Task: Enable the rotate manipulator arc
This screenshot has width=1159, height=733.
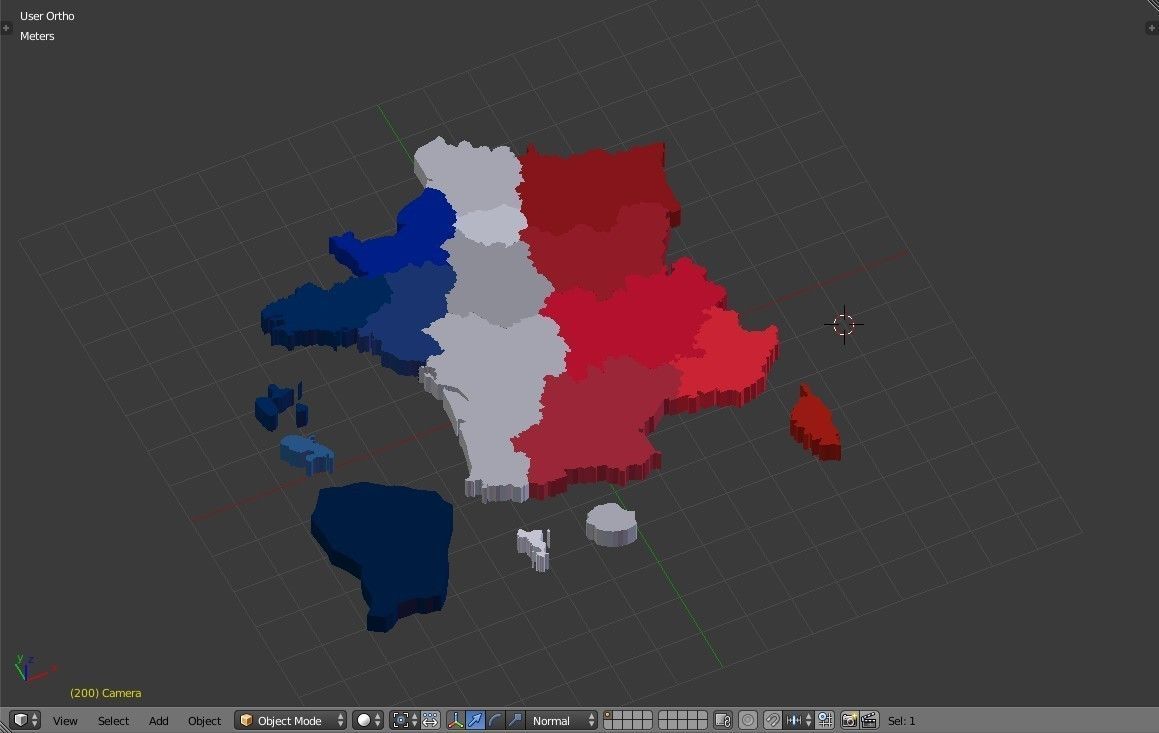Action: point(495,720)
